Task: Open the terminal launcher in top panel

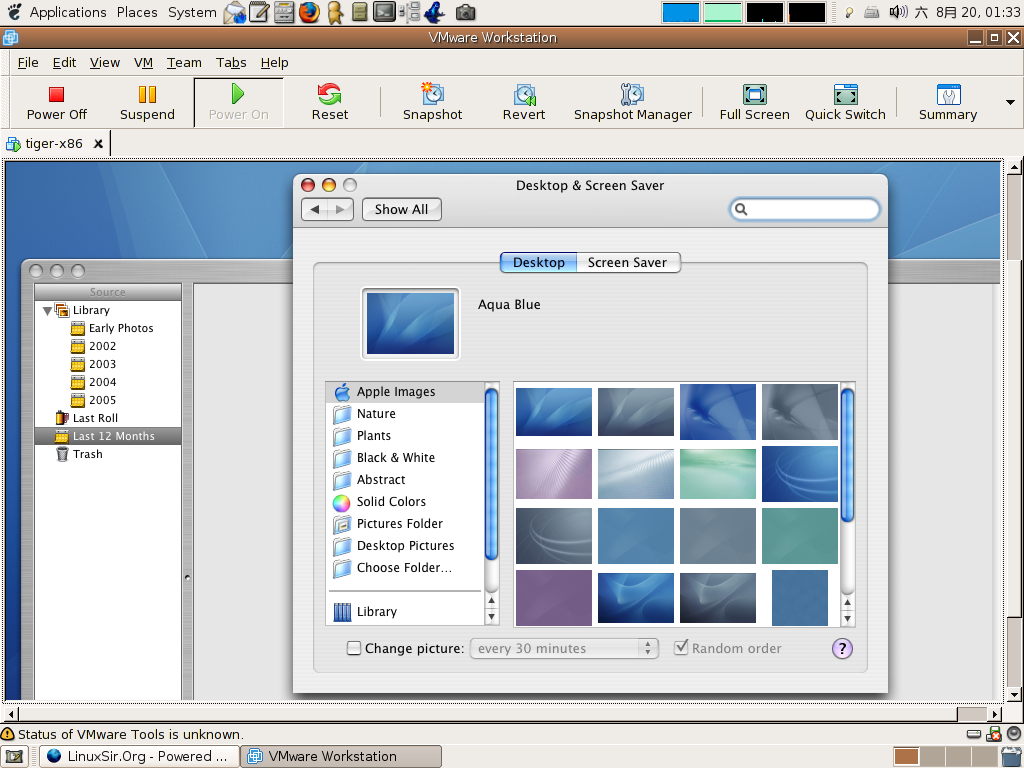Action: [384, 12]
